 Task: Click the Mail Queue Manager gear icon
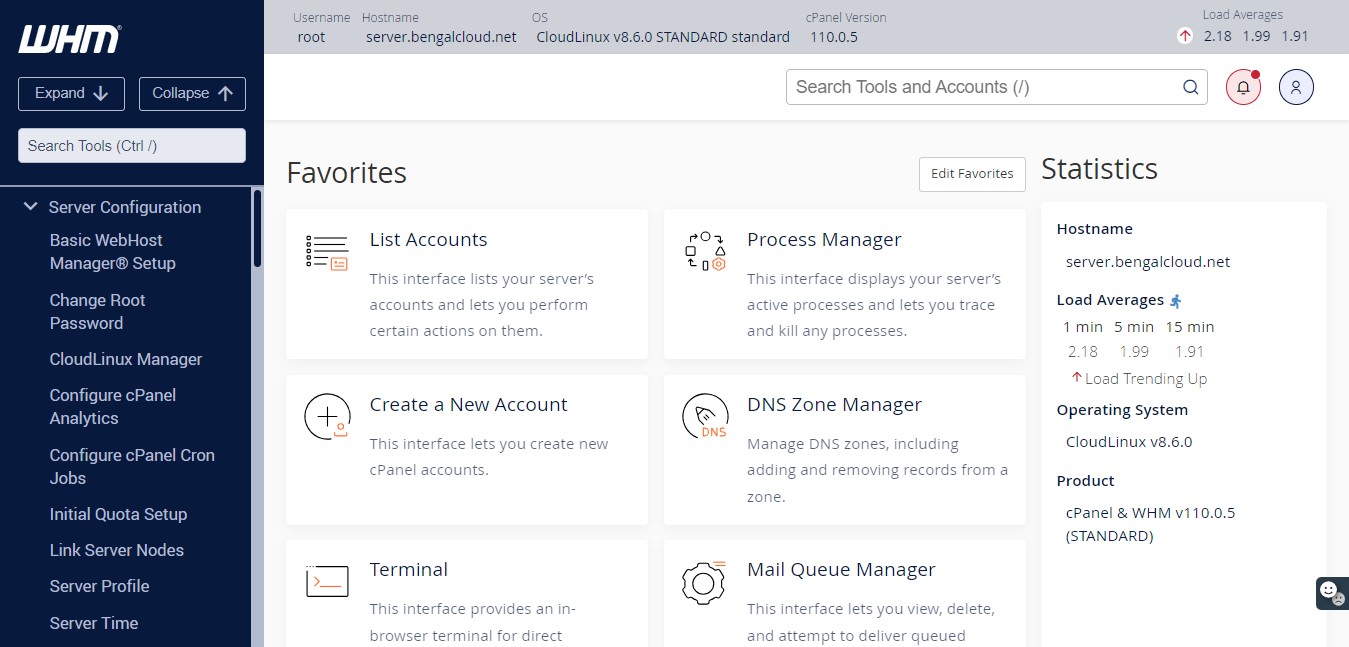(x=704, y=581)
